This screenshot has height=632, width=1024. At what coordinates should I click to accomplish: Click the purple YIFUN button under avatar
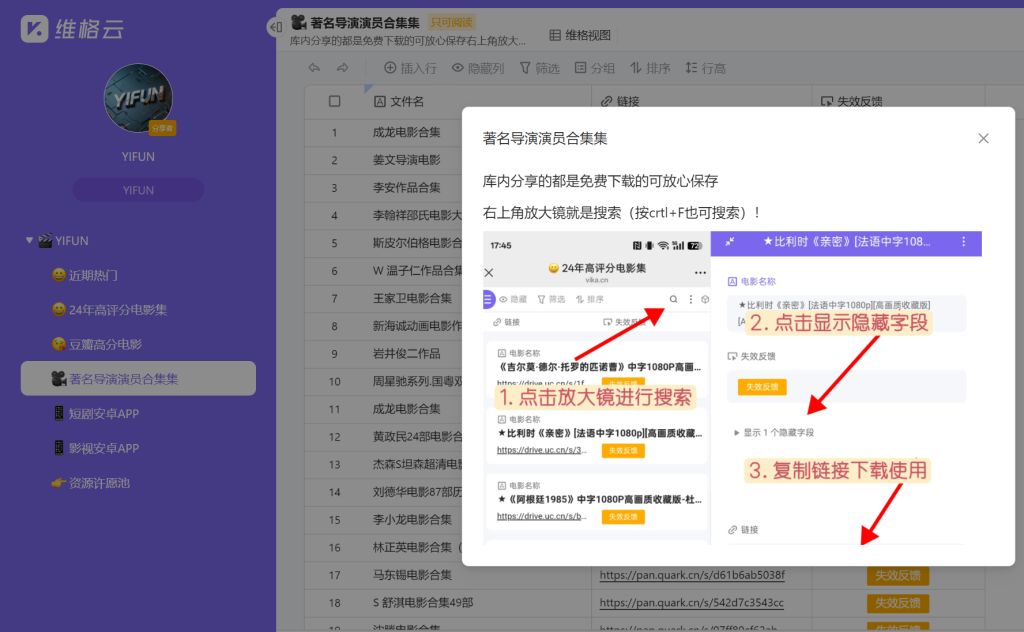[138, 190]
